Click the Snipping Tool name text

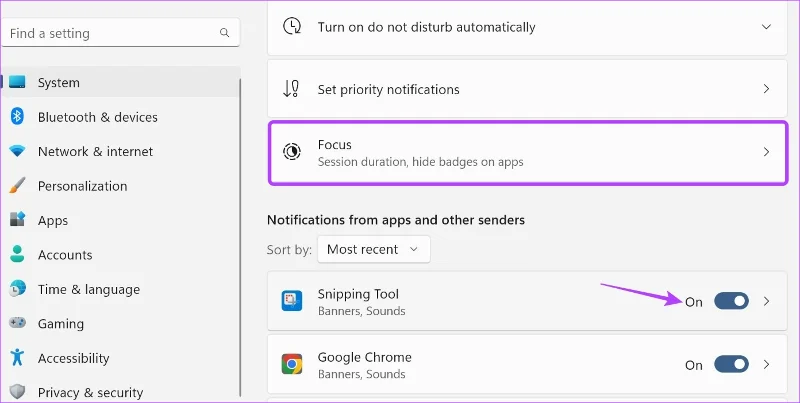coord(358,294)
